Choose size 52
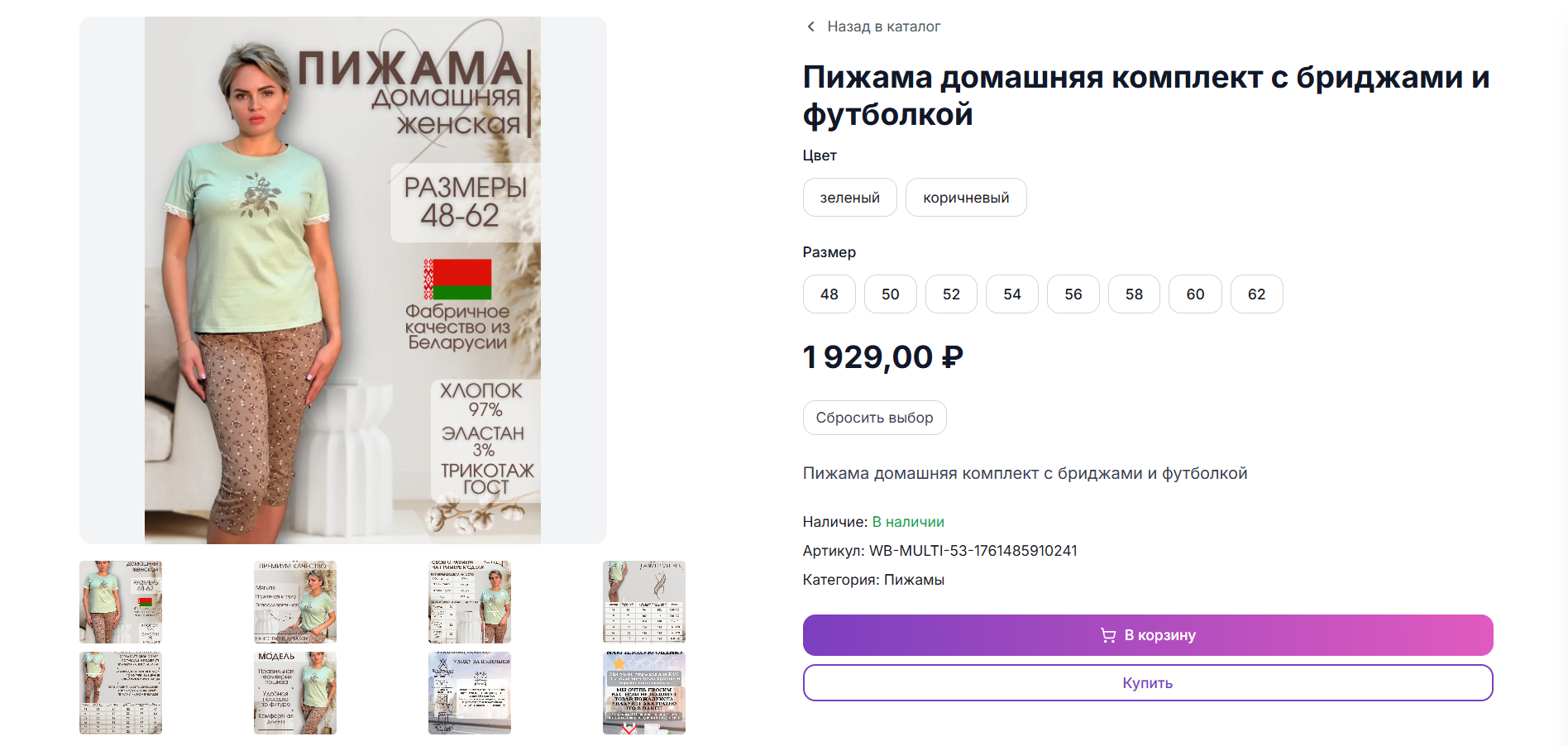This screenshot has width=1568, height=746. [x=951, y=294]
